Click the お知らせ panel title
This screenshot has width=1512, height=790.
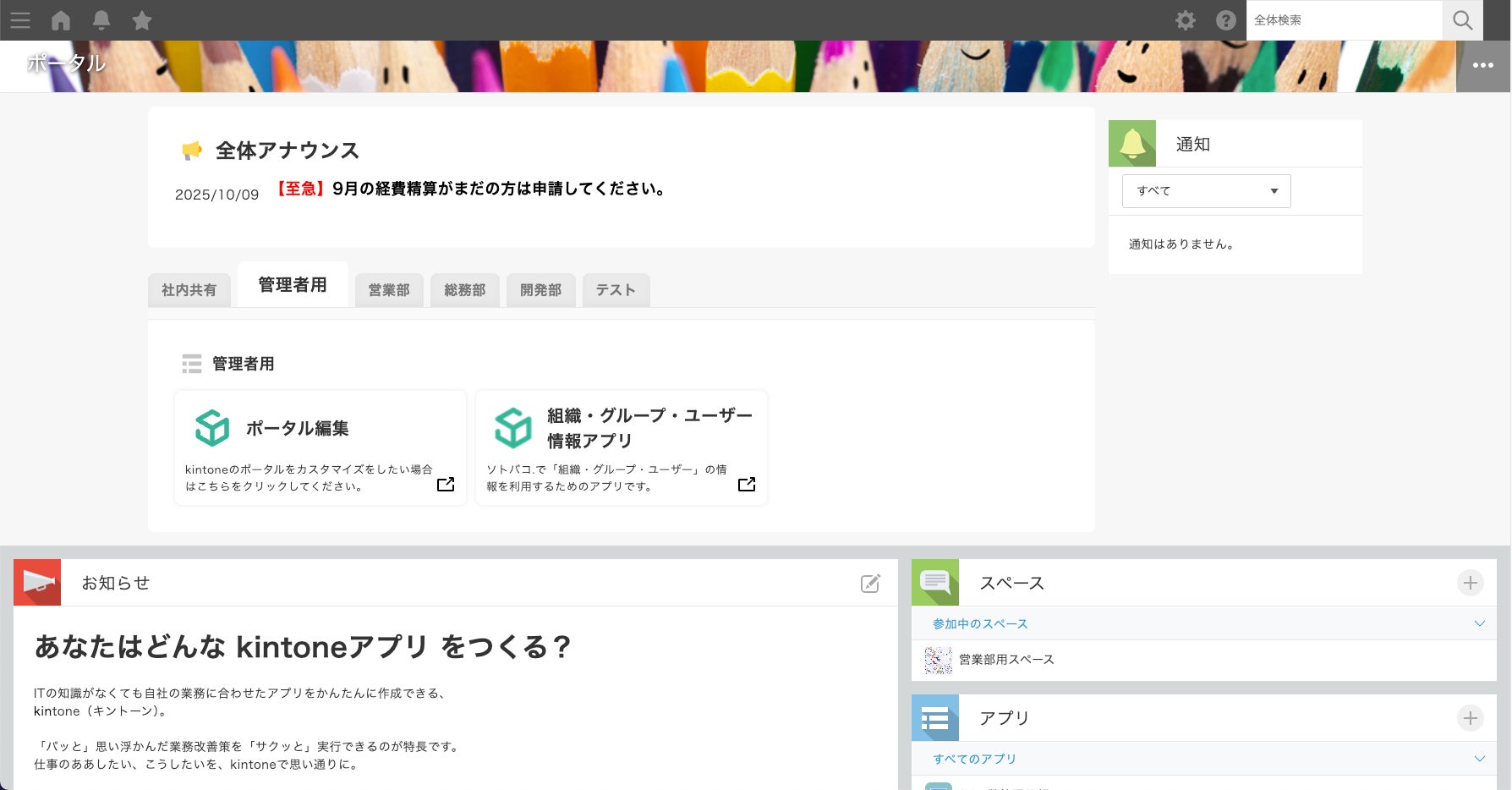point(116,583)
